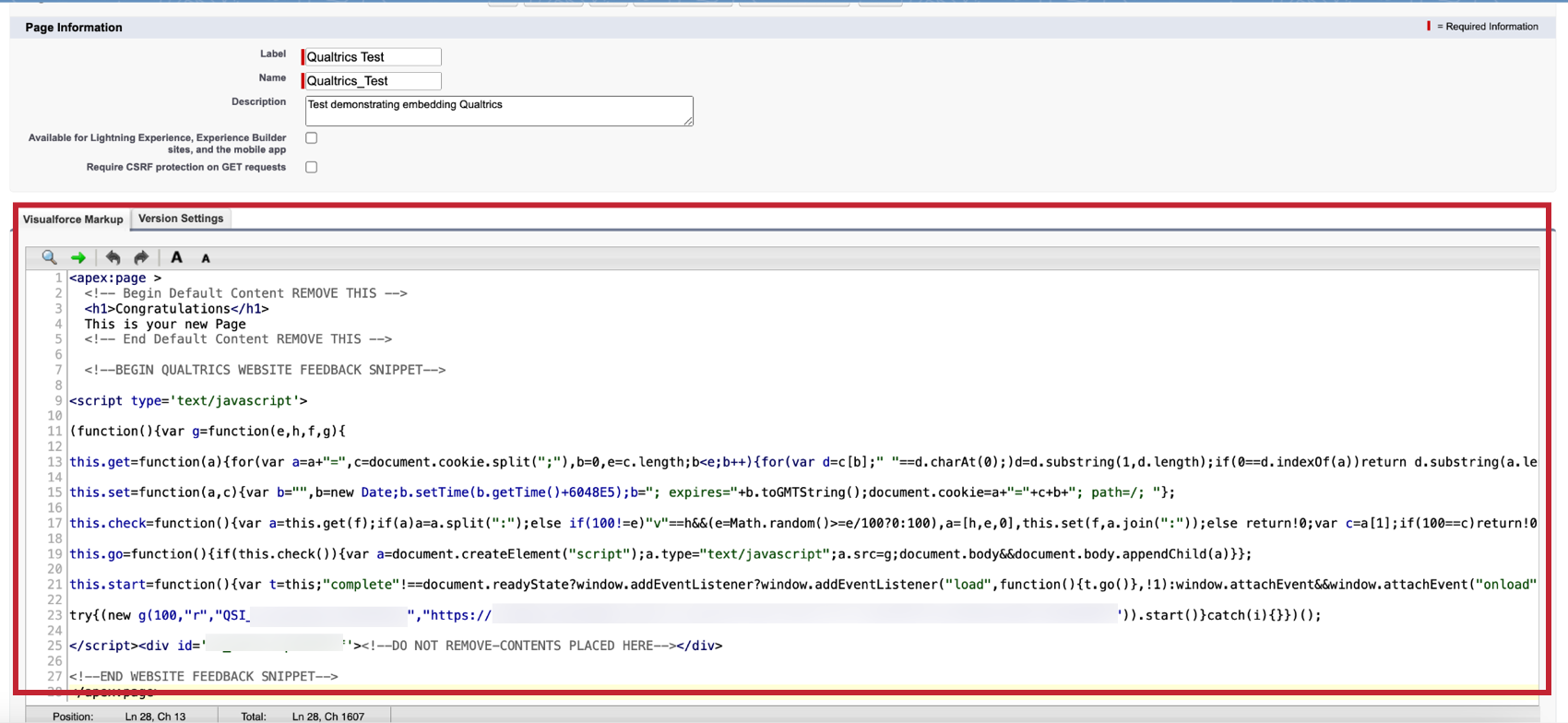This screenshot has height=723, width=1568.
Task: Click END WEBSITE FEEDBACK SNIPPET comment
Action: coord(204,676)
